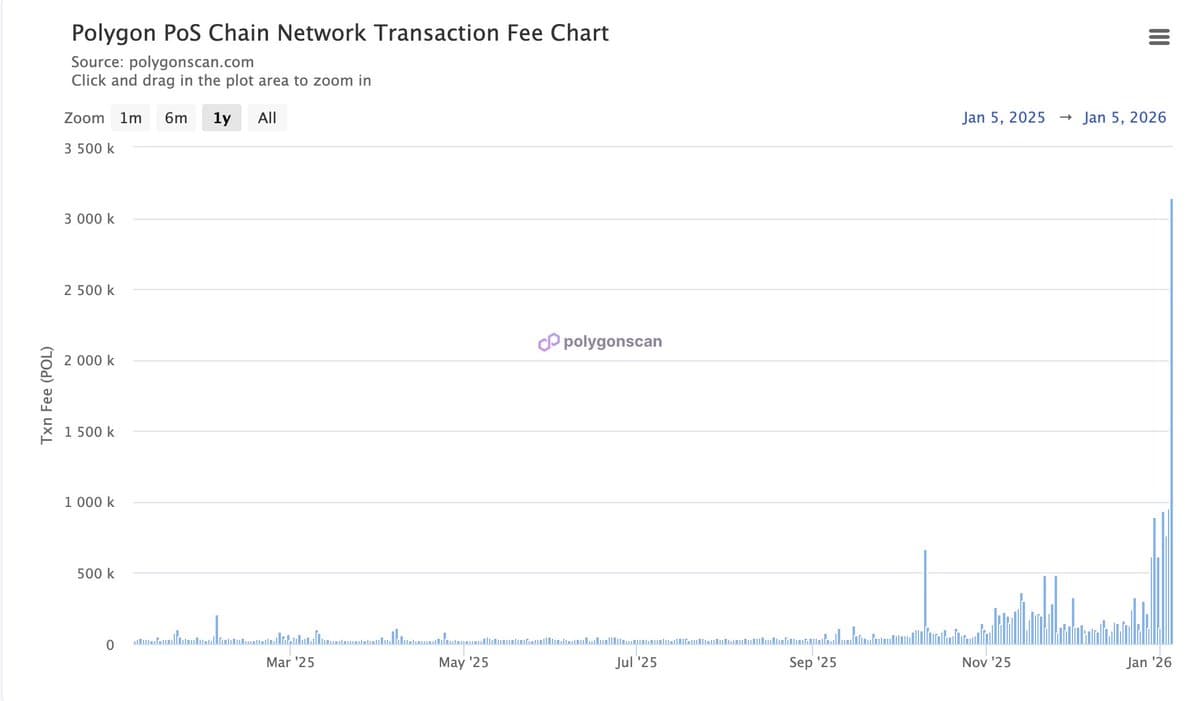Switch off 1y by selecting All range

266,117
